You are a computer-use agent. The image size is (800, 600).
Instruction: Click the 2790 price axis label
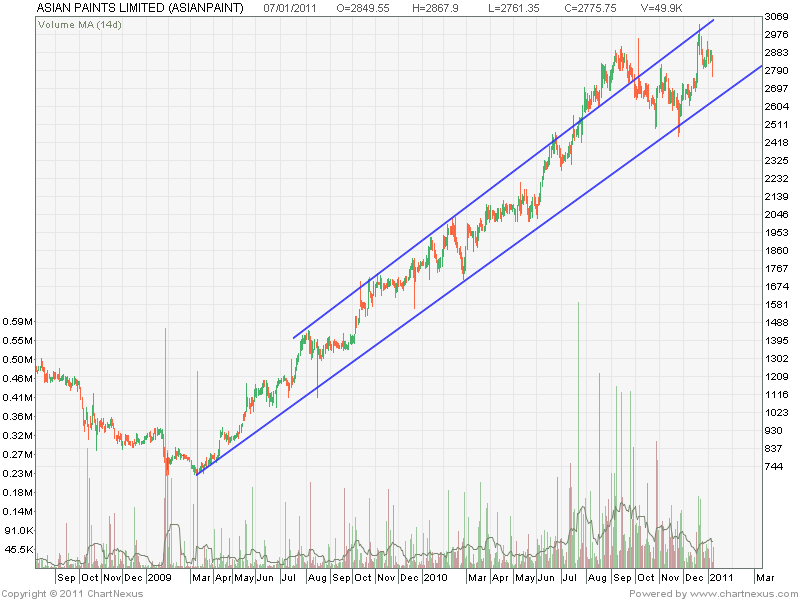[x=776, y=70]
